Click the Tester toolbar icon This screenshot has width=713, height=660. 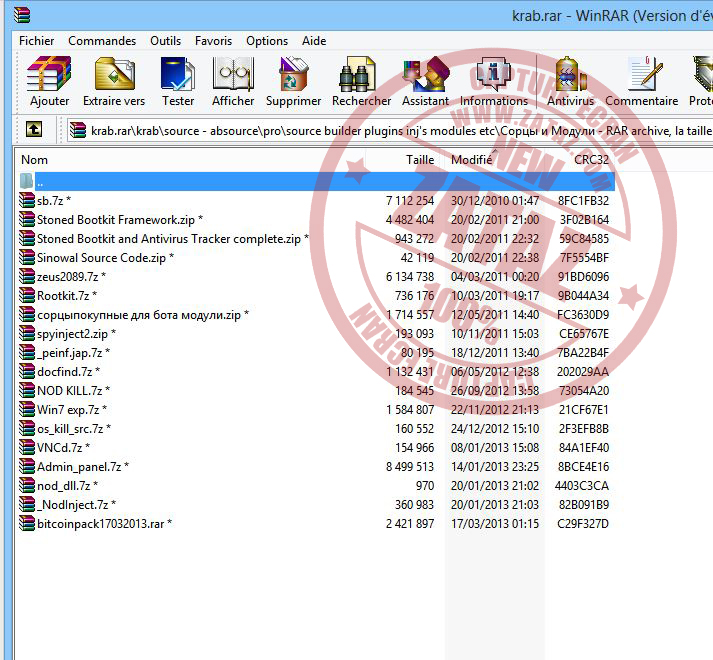(178, 74)
